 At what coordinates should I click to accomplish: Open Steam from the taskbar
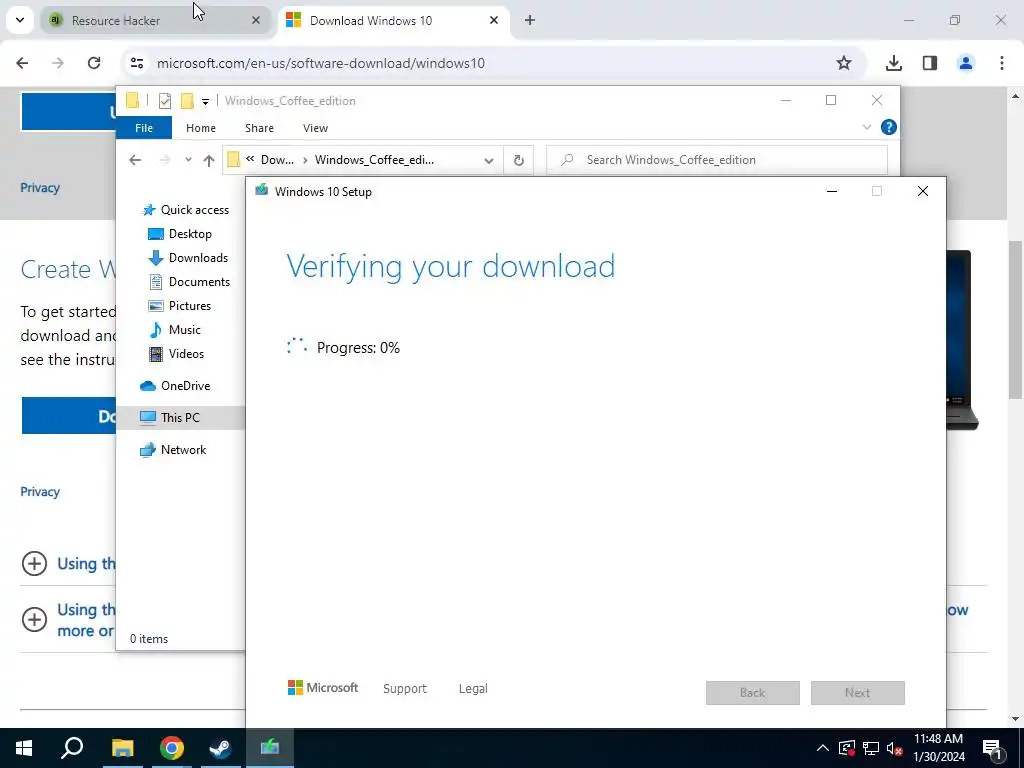(x=220, y=748)
